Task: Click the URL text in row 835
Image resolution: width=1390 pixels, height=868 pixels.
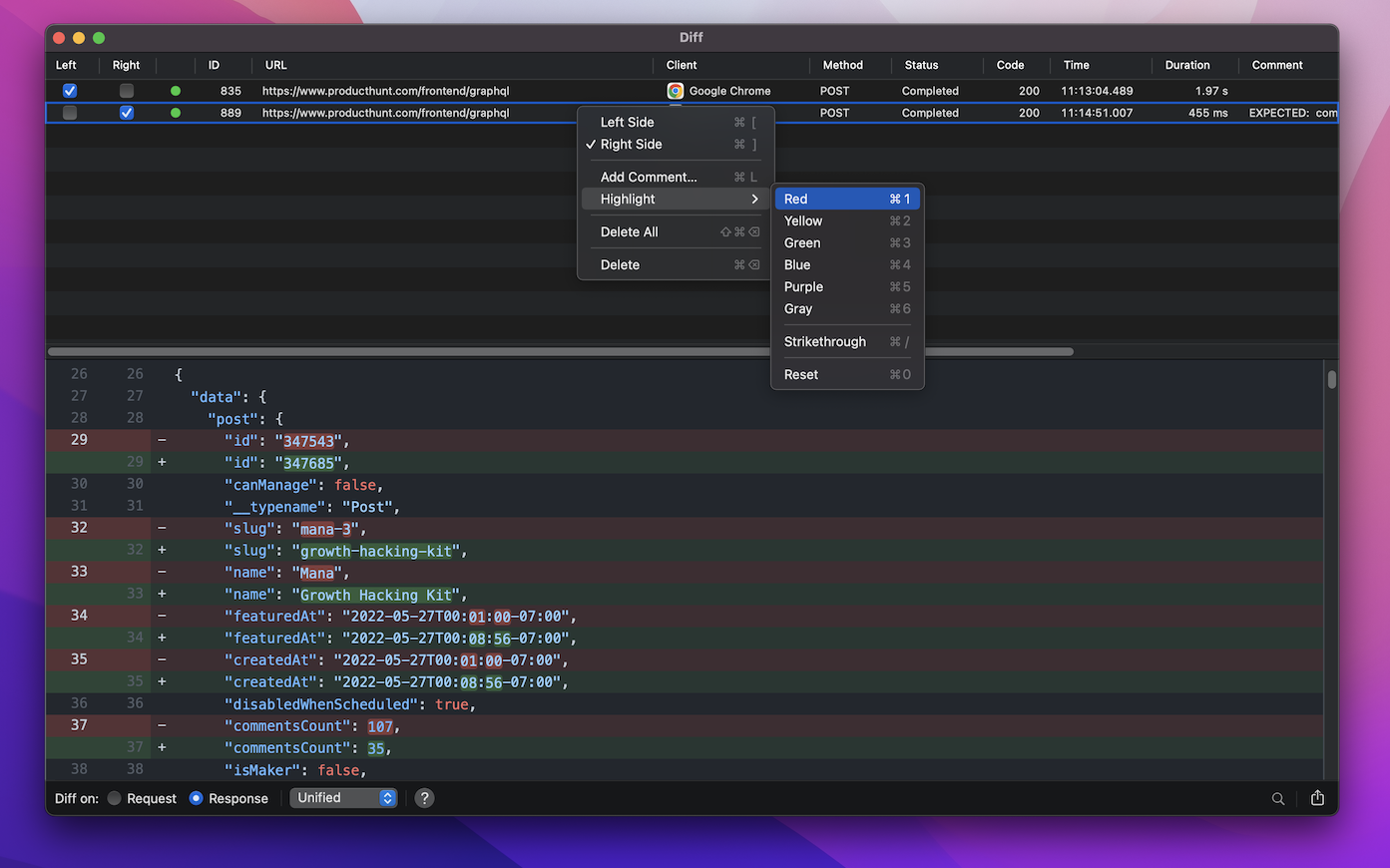Action: [385, 91]
